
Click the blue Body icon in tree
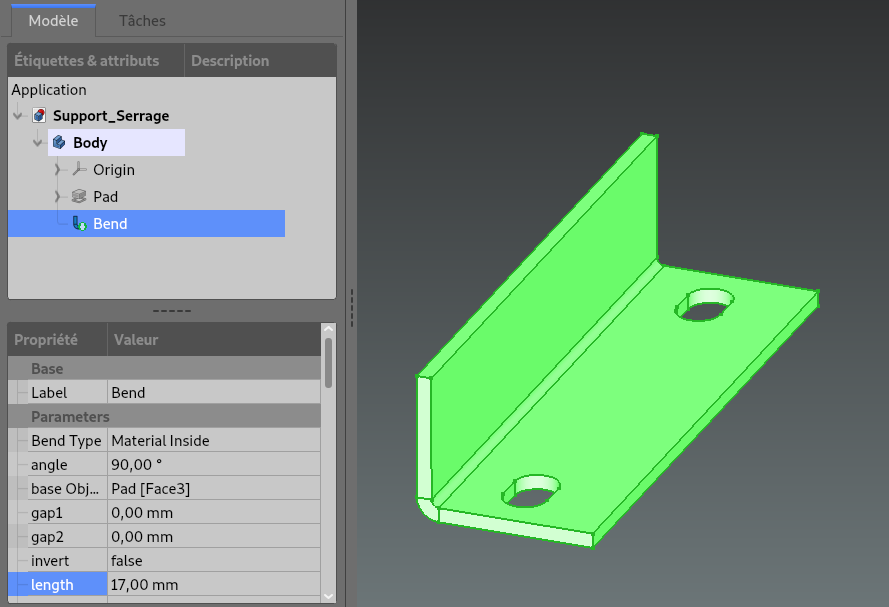tap(60, 143)
